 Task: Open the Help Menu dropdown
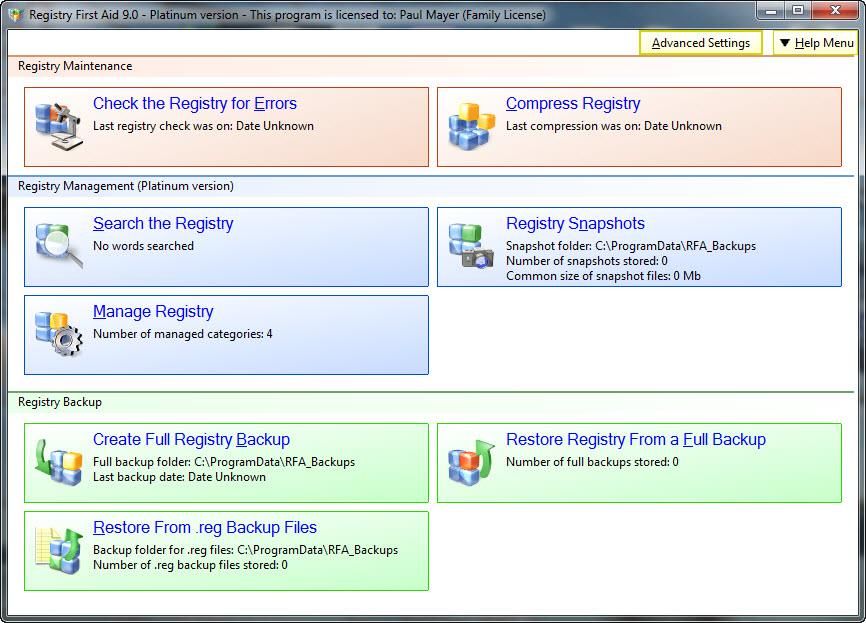pos(818,43)
